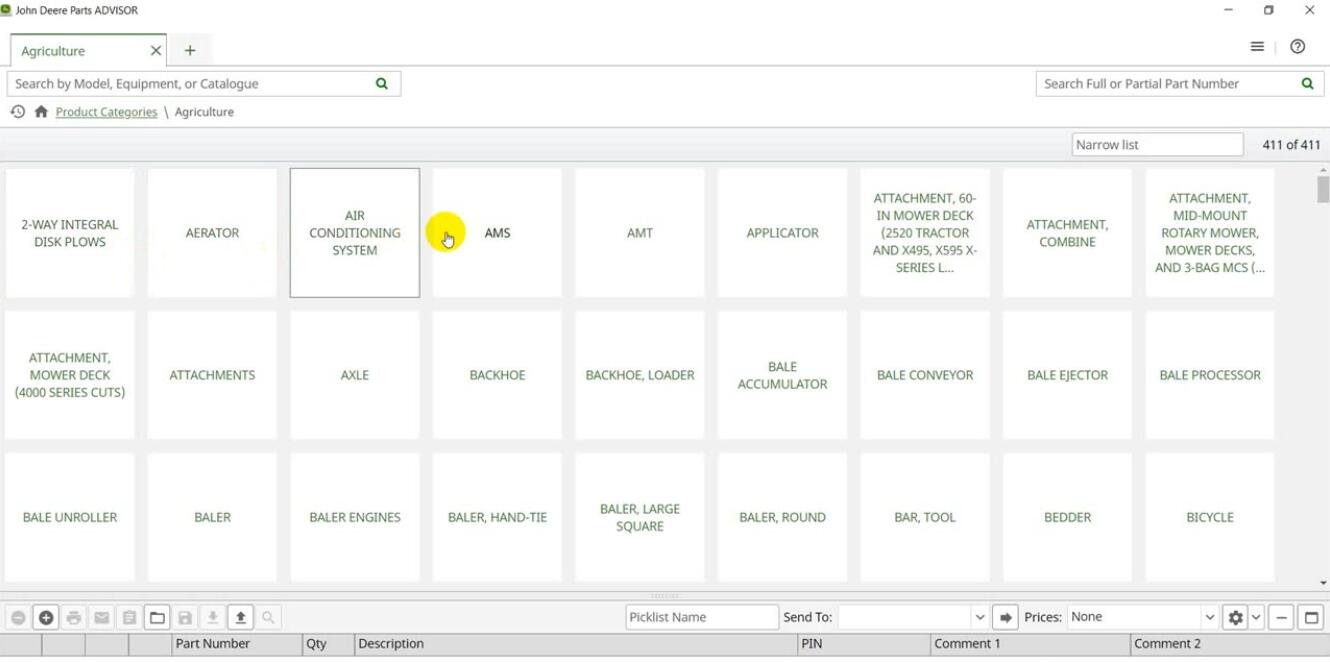
Task: Select the BALE UNROLLER tile
Action: [x=70, y=517]
